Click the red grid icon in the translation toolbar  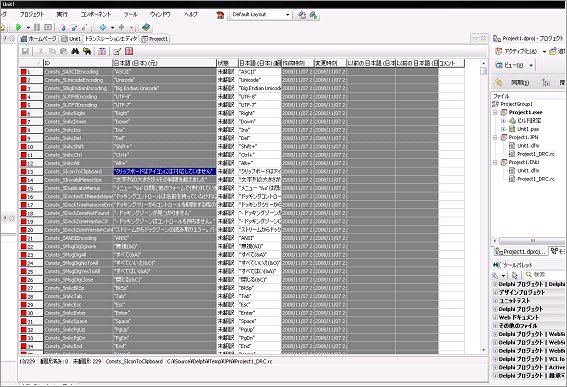[x=129, y=51]
